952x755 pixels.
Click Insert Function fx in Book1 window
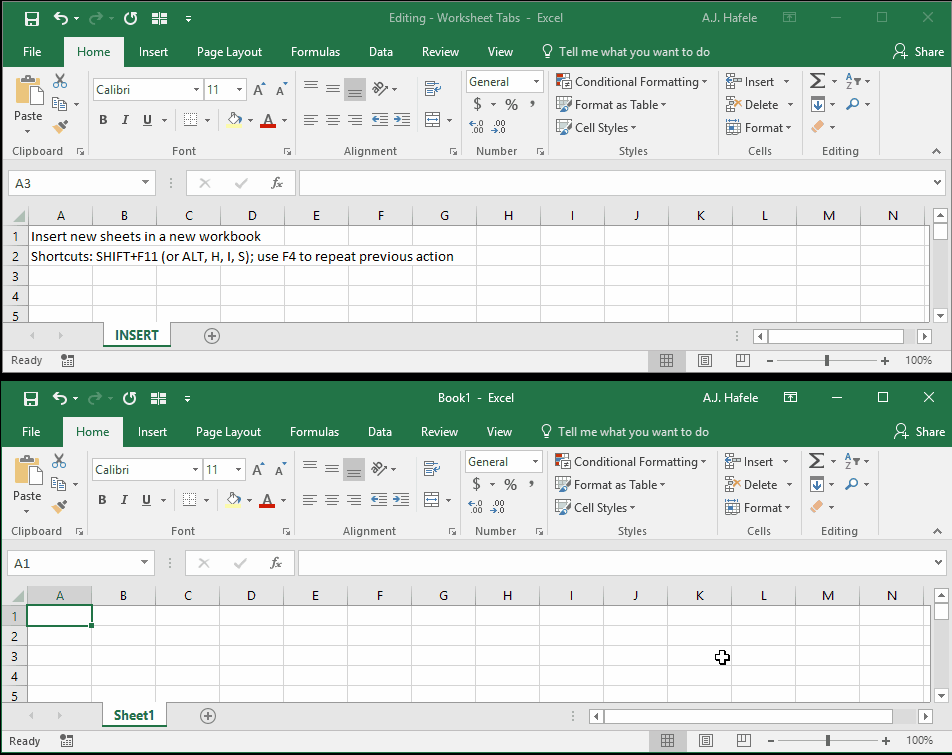click(276, 563)
